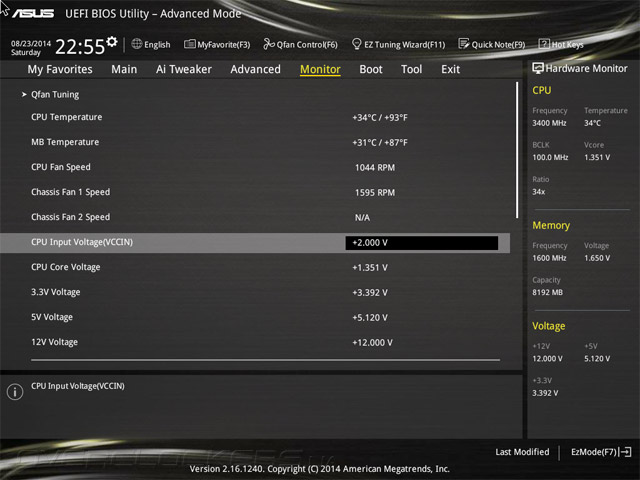Click the Hardware Monitor Memory heading
640x480 pixels.
tap(551, 225)
